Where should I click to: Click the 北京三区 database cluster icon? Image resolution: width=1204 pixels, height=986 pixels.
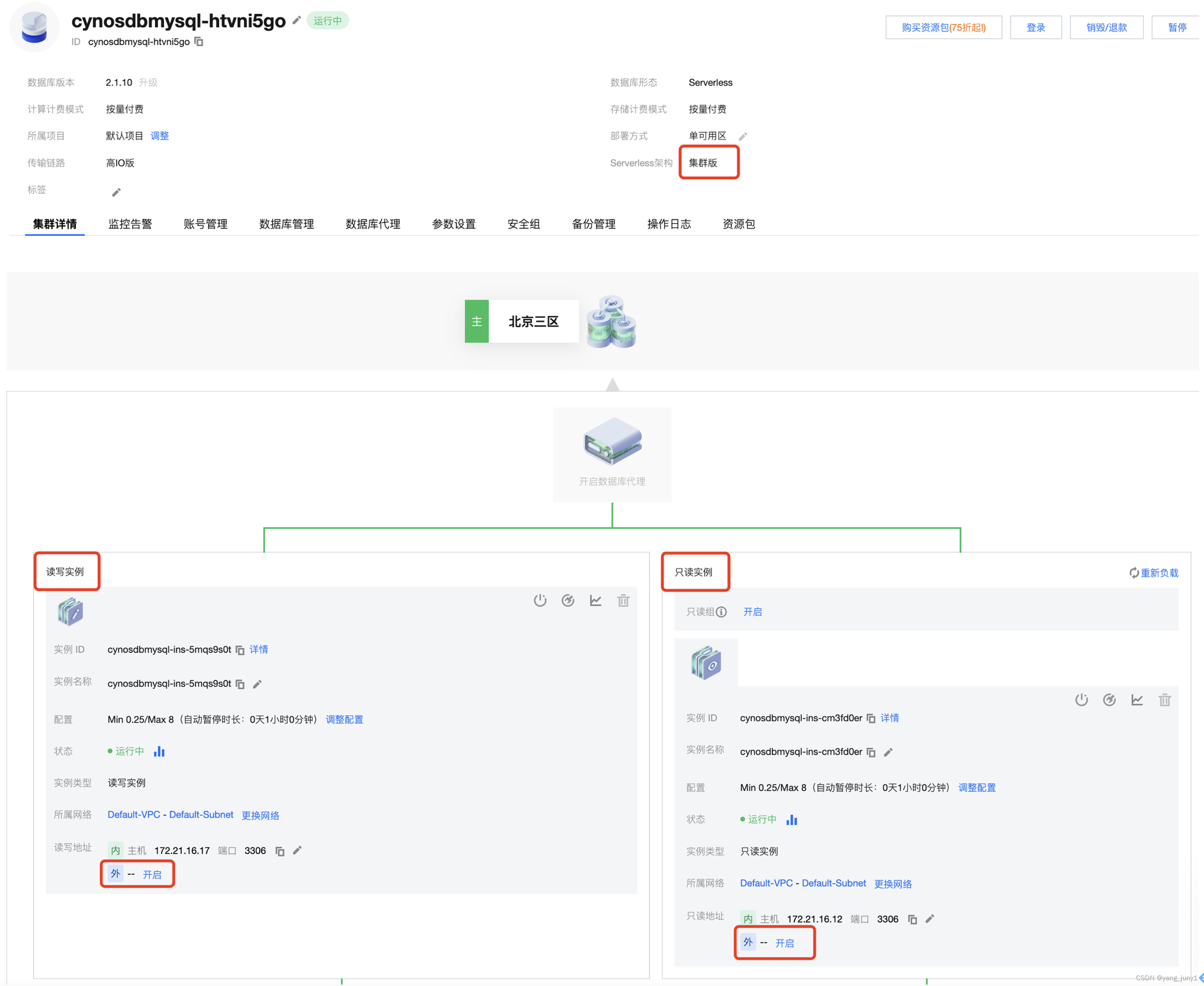click(611, 321)
